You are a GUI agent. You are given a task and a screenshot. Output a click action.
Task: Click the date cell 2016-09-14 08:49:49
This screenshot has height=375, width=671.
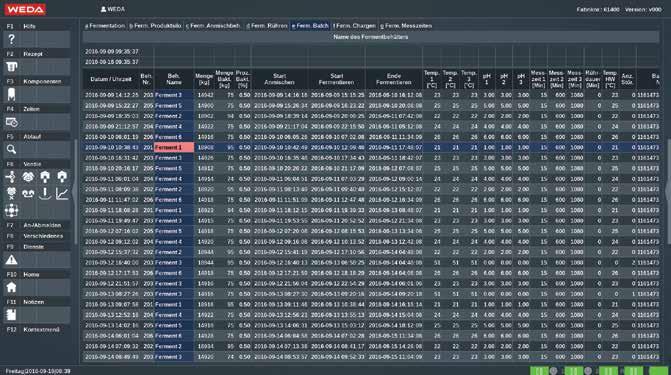click(111, 357)
